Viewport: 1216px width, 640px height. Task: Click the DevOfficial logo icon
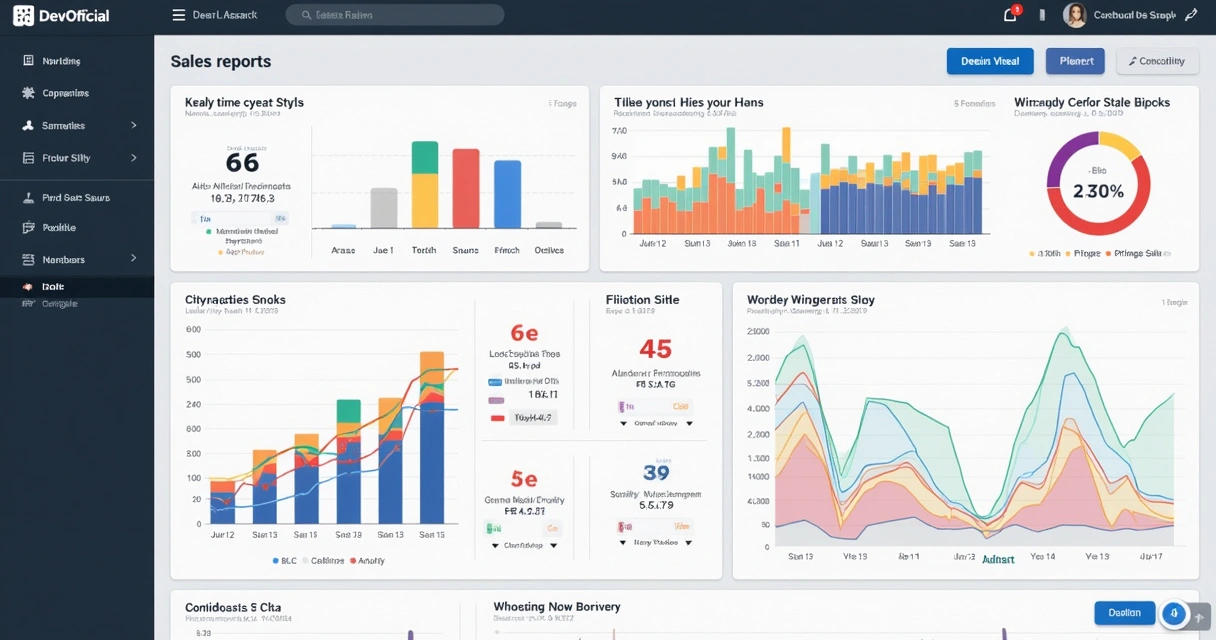click(x=23, y=15)
